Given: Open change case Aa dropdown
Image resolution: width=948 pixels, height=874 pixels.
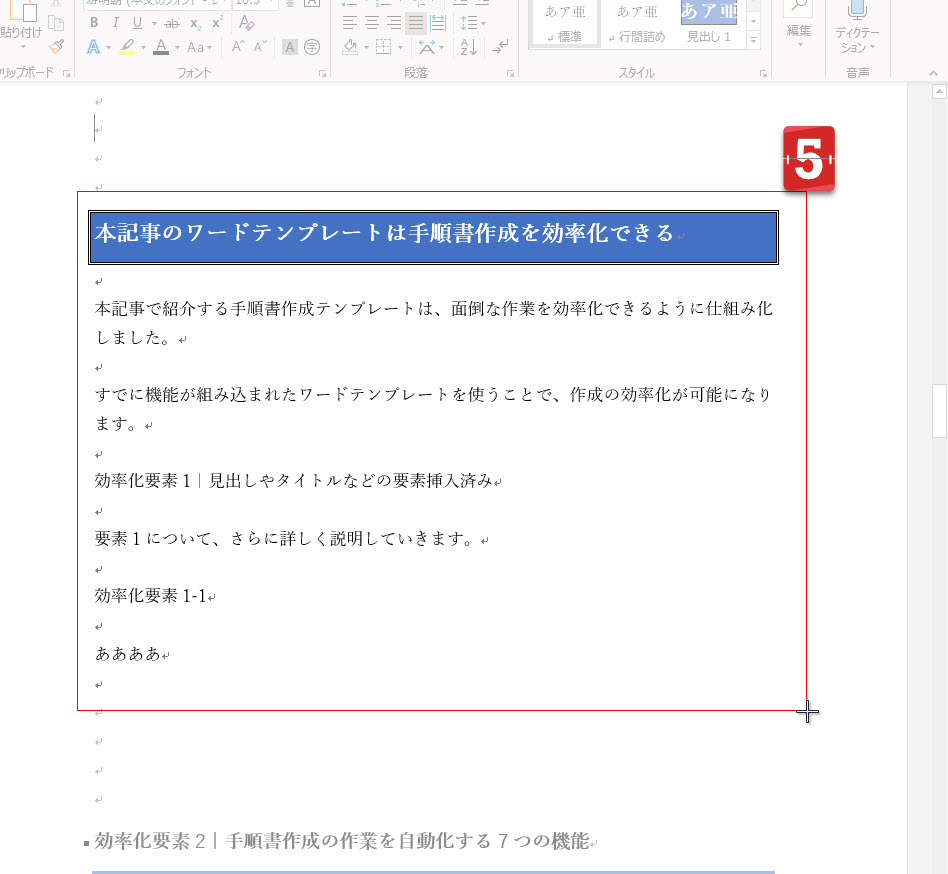Looking at the screenshot, I should (200, 47).
